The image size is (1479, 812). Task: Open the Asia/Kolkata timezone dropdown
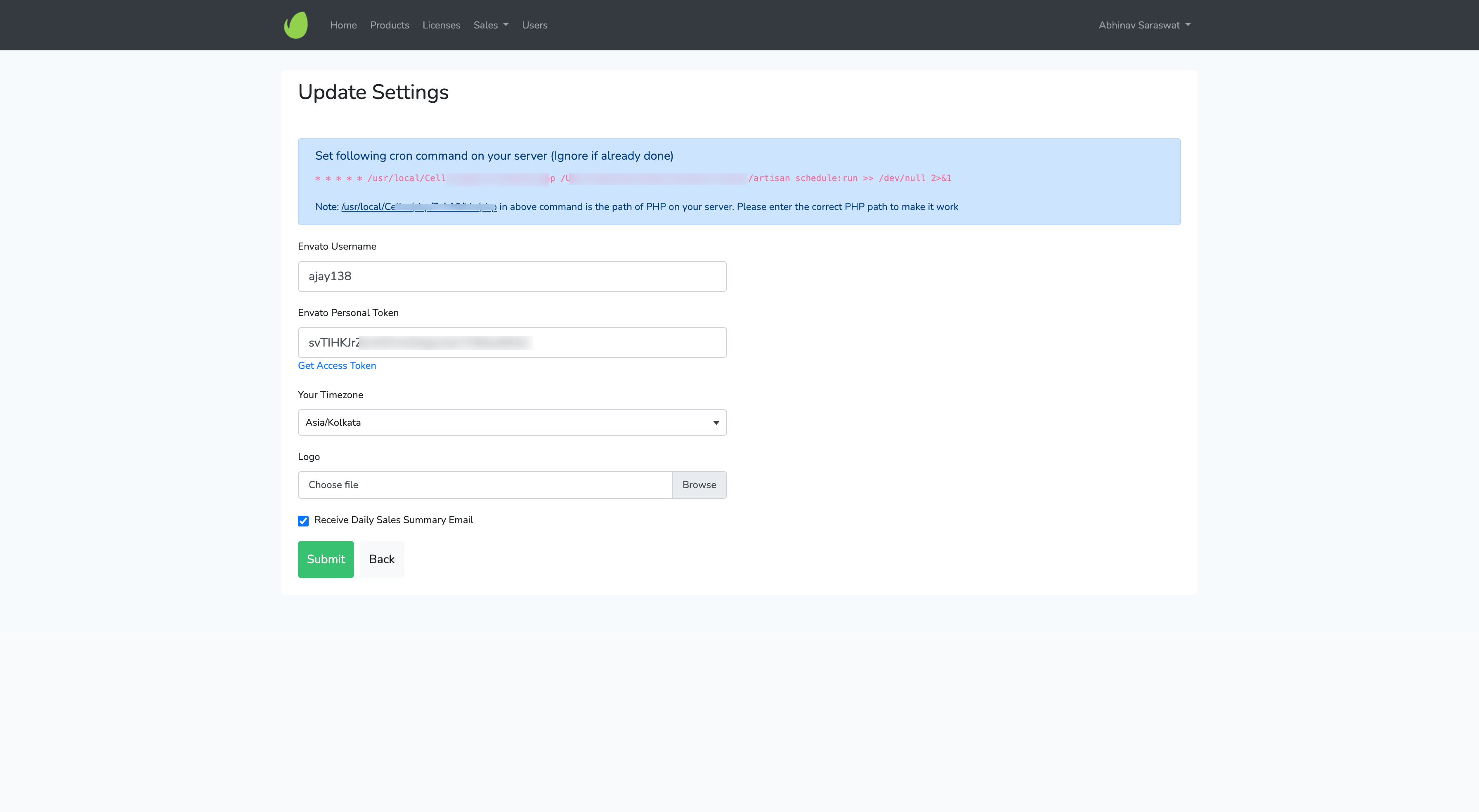click(512, 422)
